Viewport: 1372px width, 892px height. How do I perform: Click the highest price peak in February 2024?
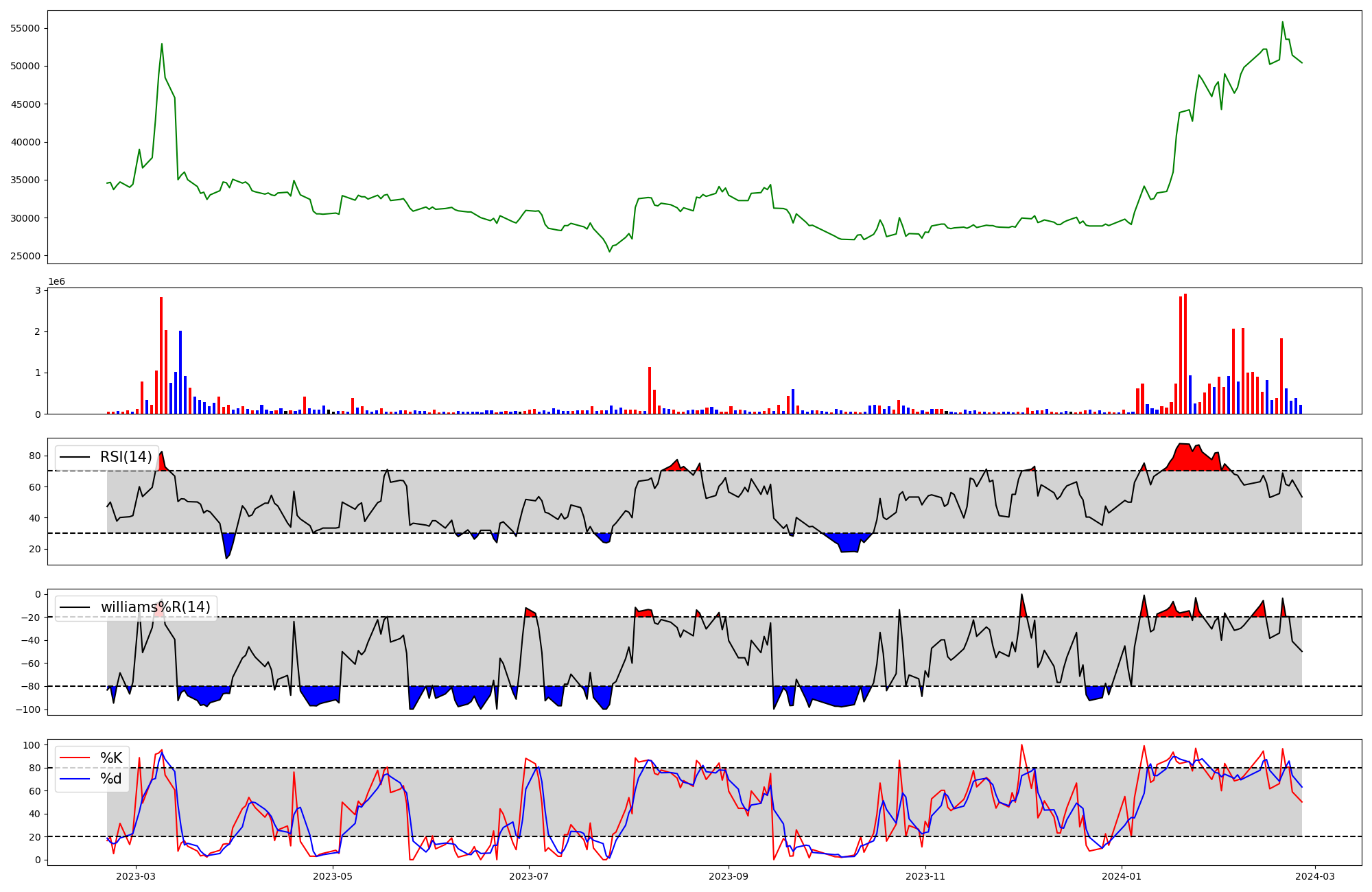pos(1282,22)
